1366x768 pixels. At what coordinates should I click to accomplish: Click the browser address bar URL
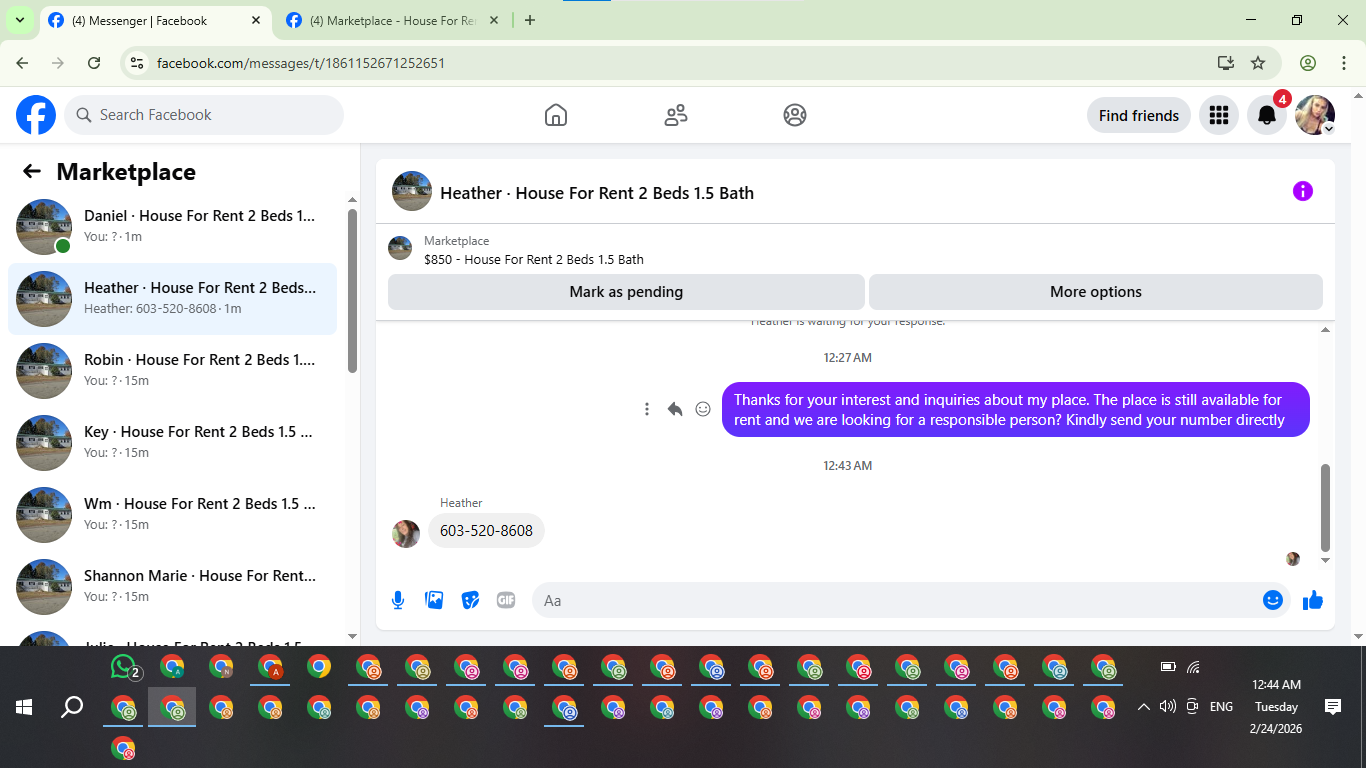pyautogui.click(x=301, y=63)
